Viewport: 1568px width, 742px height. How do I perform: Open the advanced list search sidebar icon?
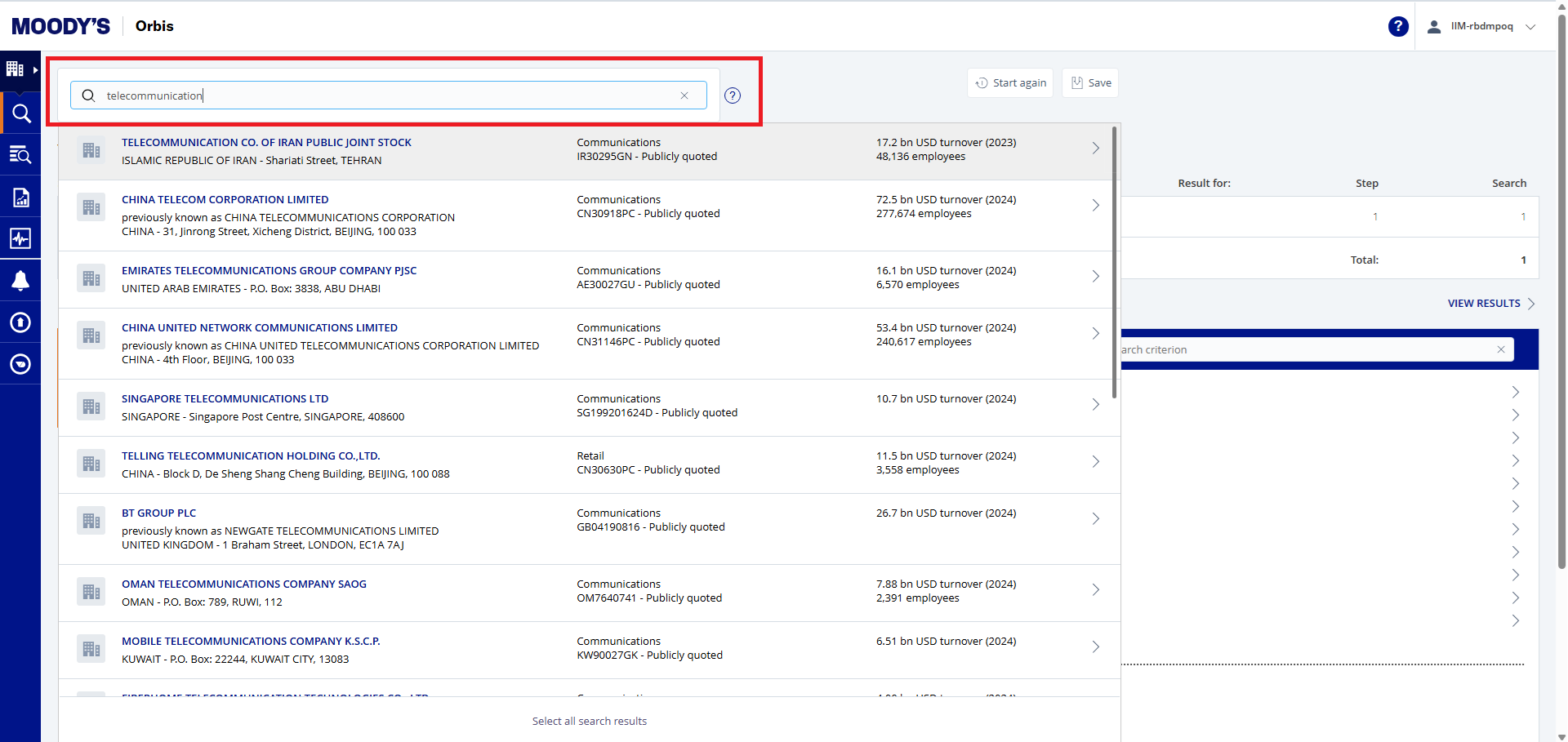point(20,155)
